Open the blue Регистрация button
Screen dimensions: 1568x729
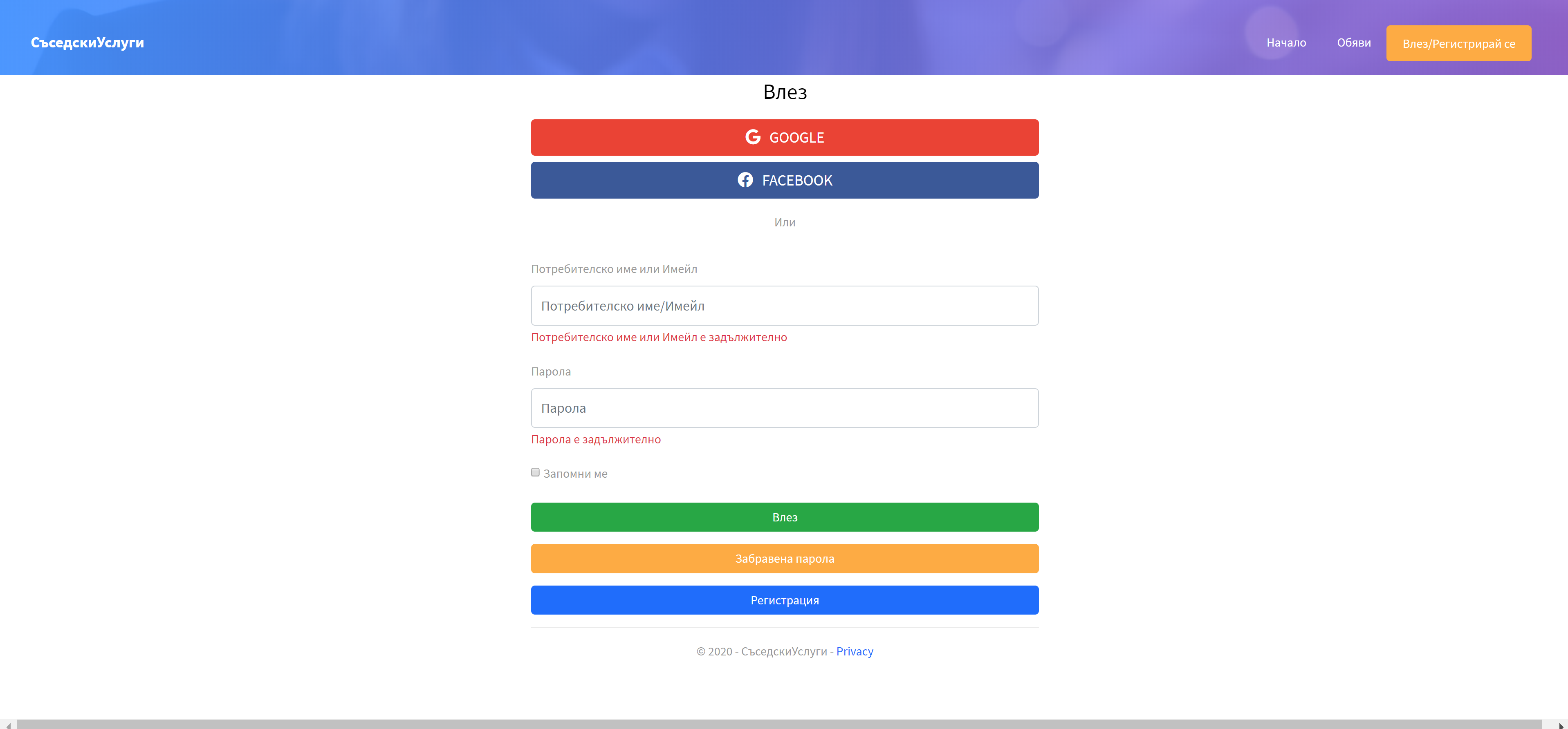pos(784,600)
